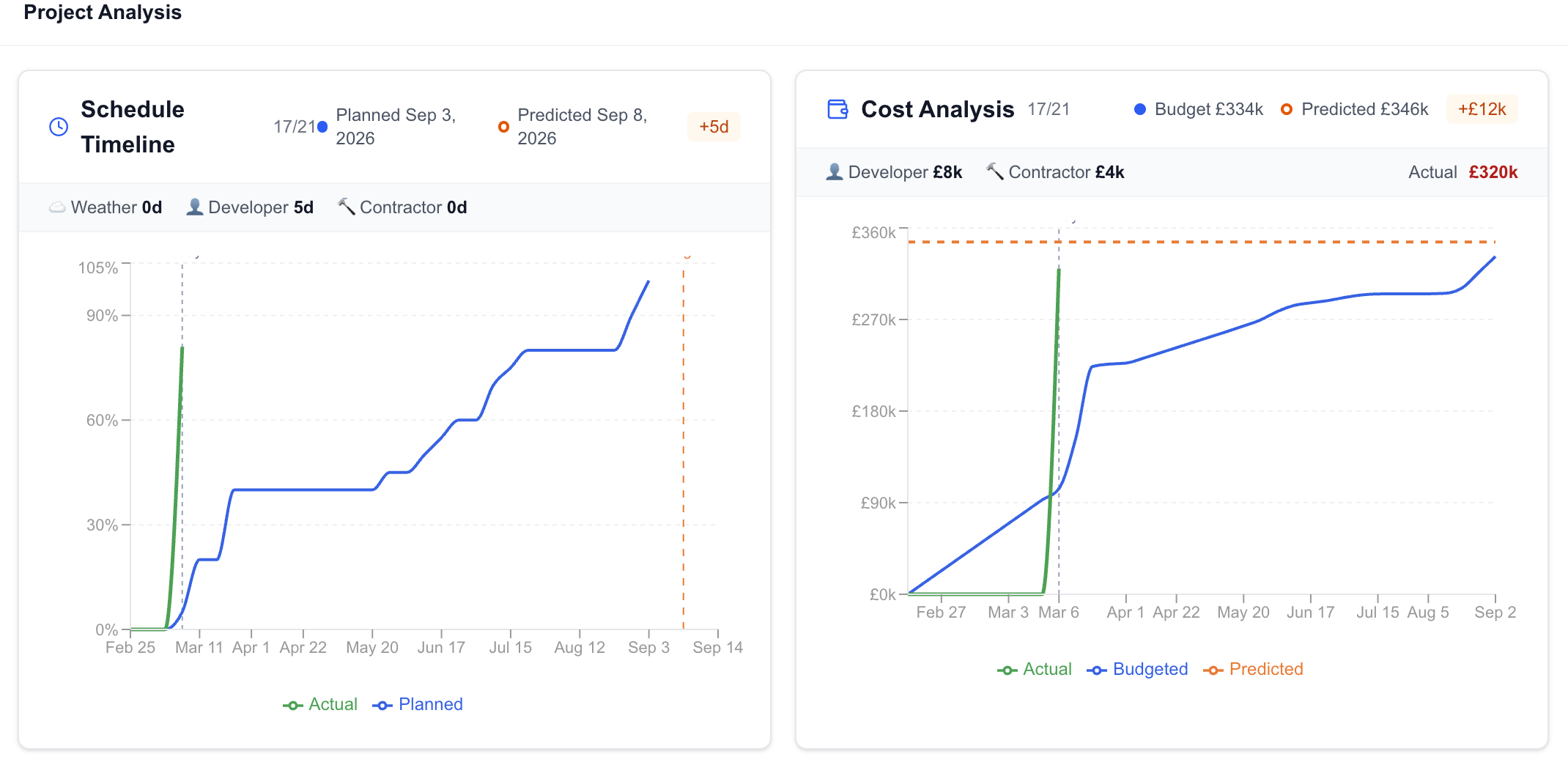The image size is (1568, 765).
Task: Toggle the Actual series in the schedule legend
Action: tap(319, 704)
